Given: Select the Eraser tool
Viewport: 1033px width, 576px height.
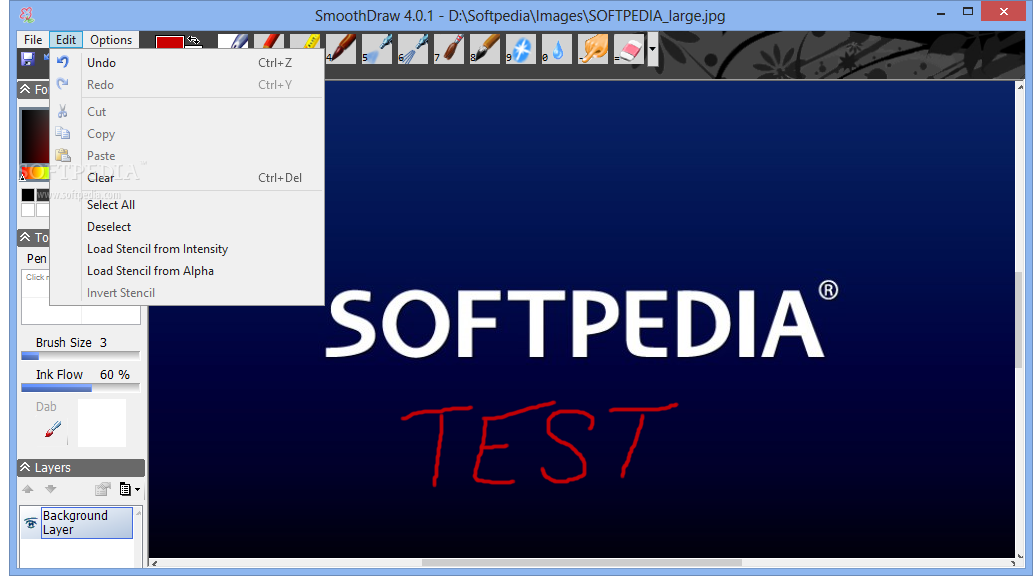Looking at the screenshot, I should (x=629, y=49).
